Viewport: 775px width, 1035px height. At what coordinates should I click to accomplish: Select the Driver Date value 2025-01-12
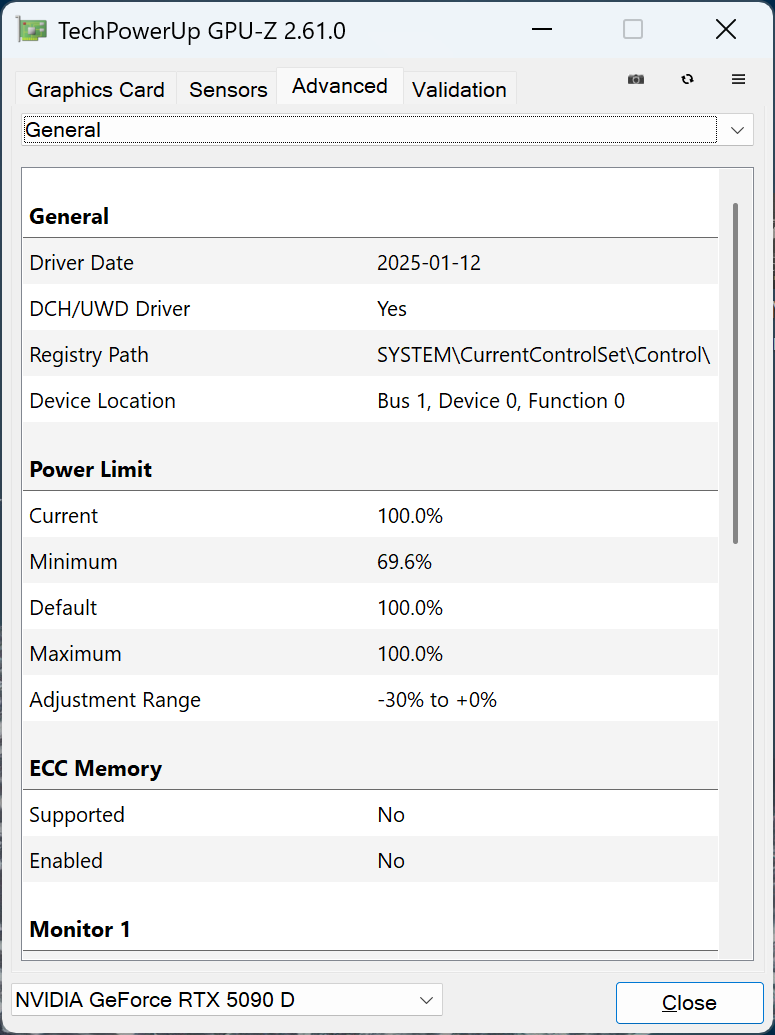click(428, 263)
